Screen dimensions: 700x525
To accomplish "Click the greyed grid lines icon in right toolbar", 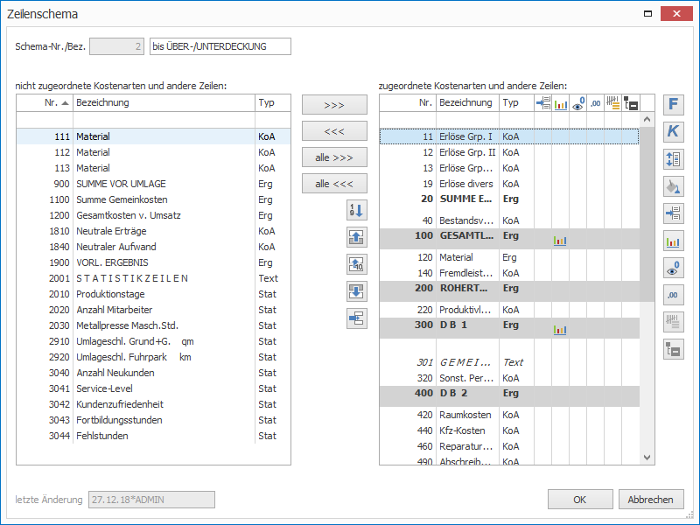I will click(673, 322).
